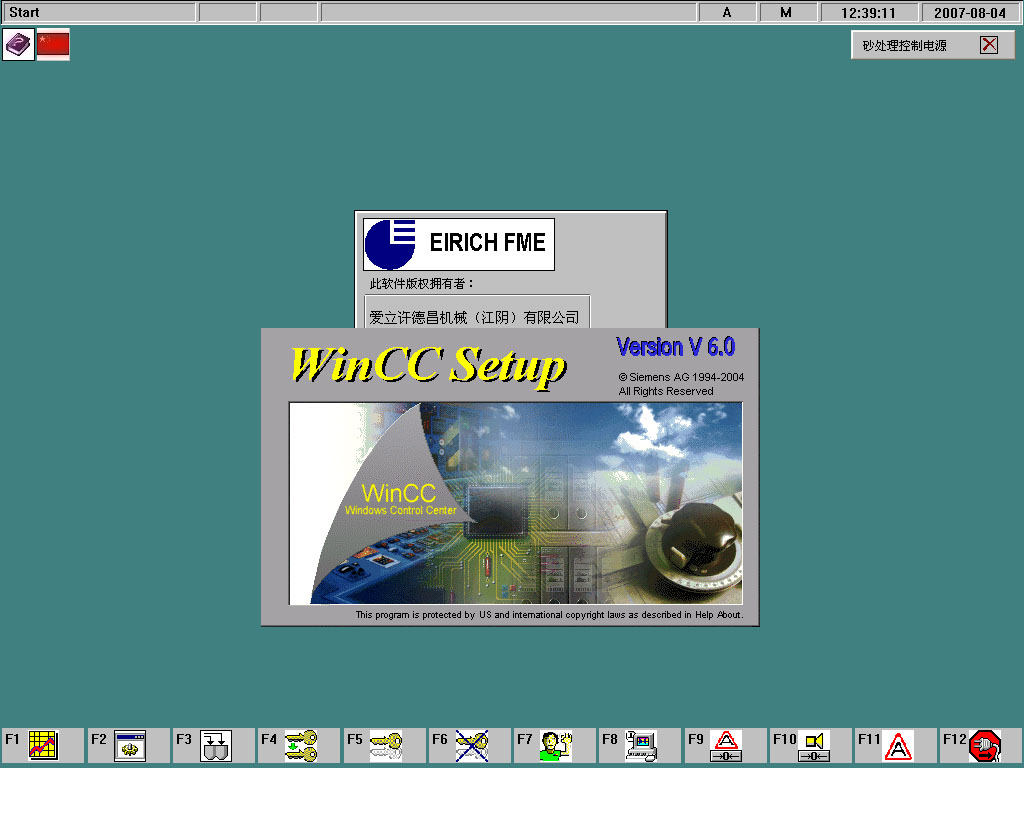
Task: Click the A mode indicator in status bar
Action: pyautogui.click(x=727, y=12)
